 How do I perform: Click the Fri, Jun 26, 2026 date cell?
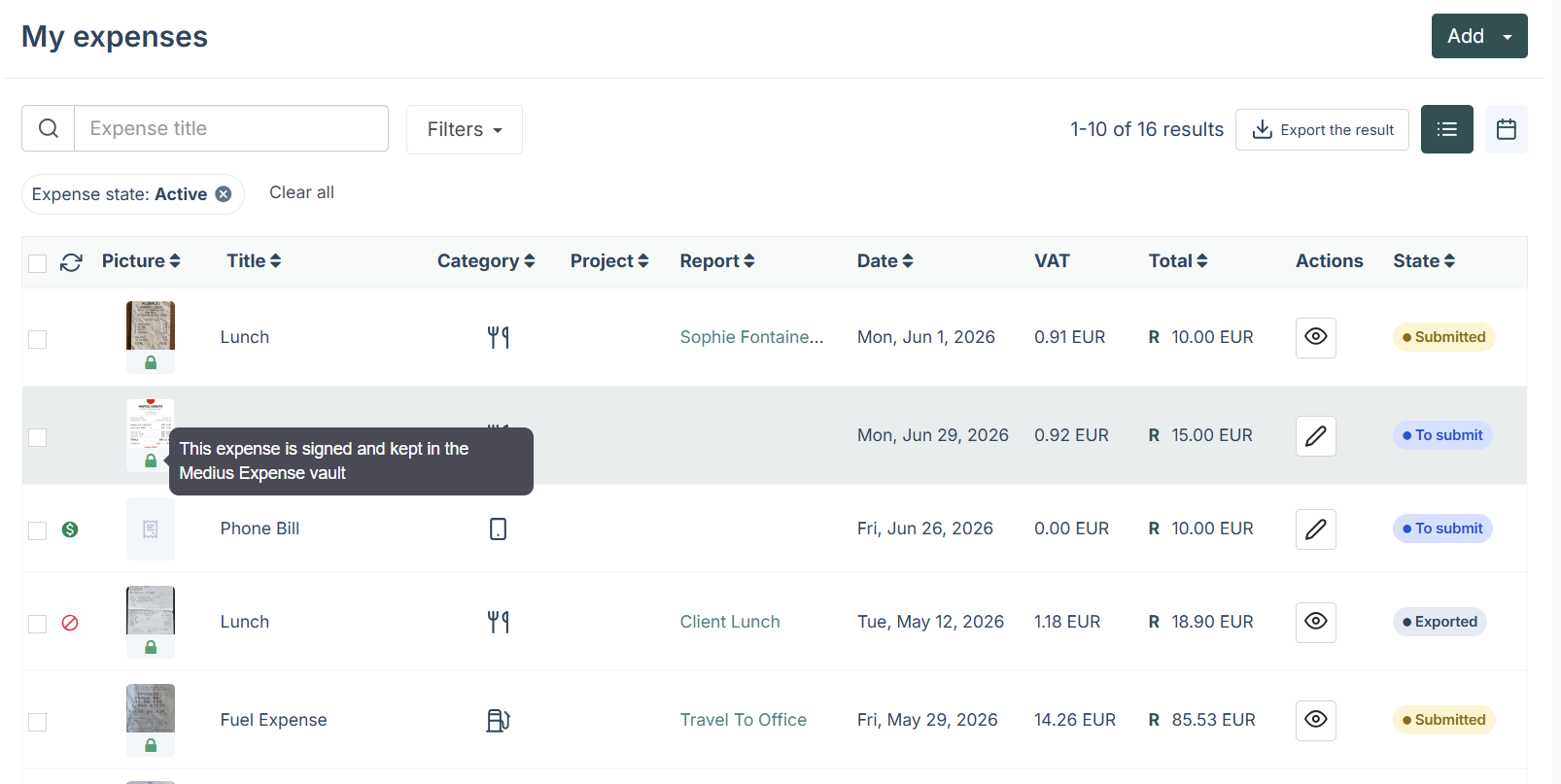coord(925,528)
